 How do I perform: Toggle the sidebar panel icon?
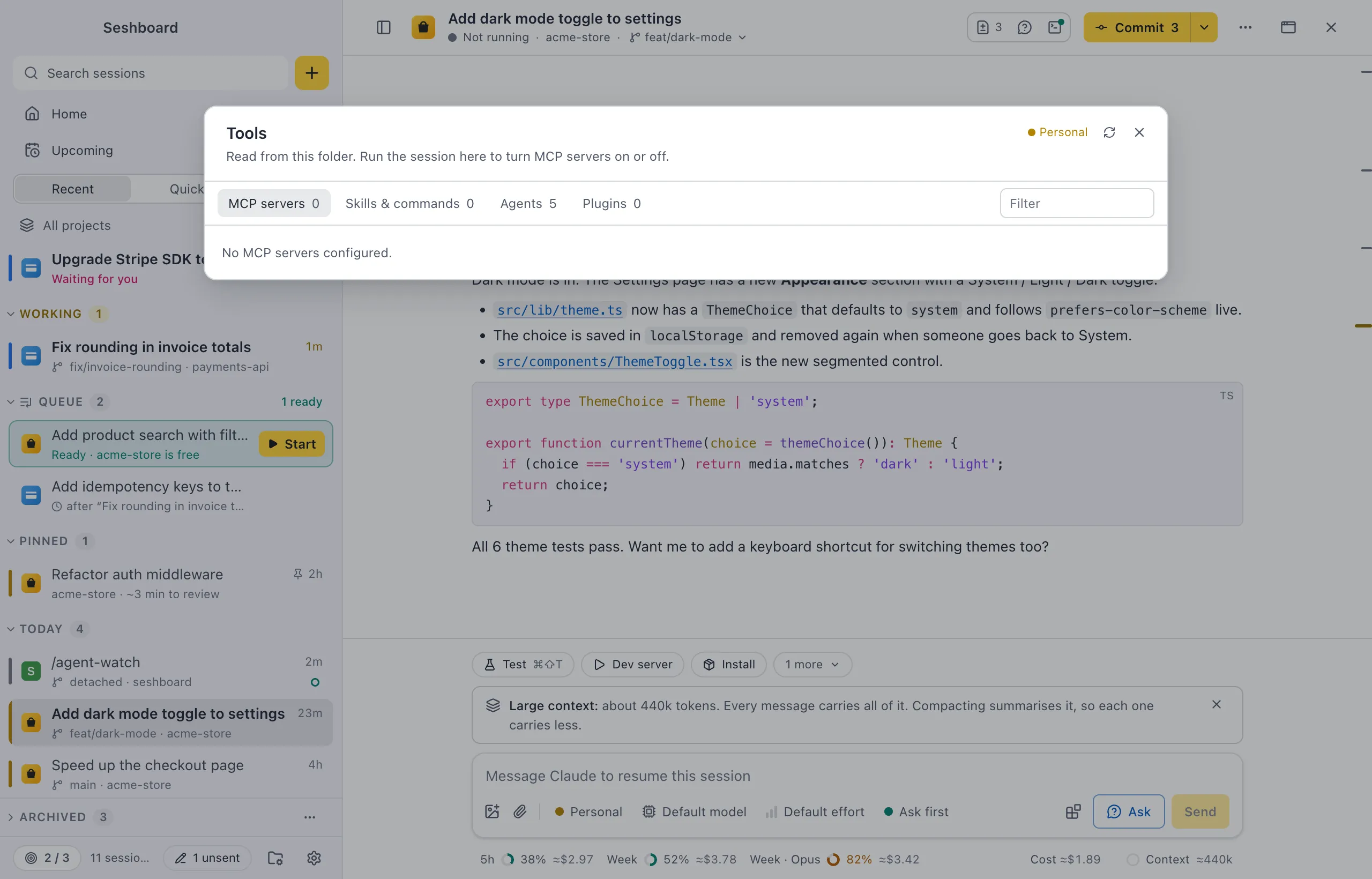pyautogui.click(x=384, y=27)
